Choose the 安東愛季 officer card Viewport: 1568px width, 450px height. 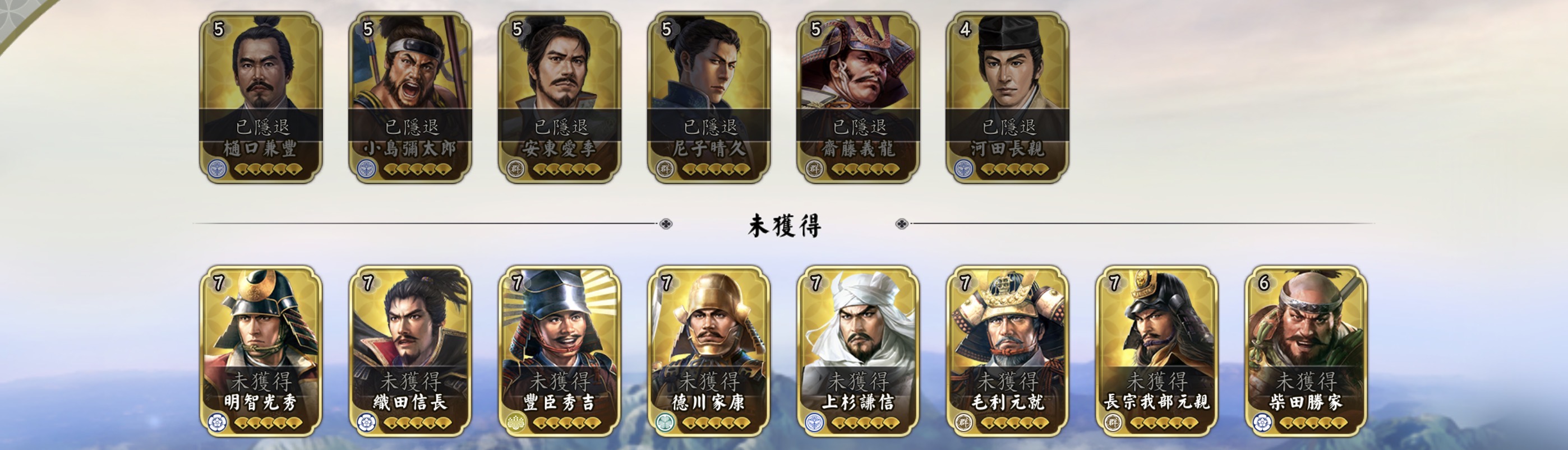[x=559, y=98]
